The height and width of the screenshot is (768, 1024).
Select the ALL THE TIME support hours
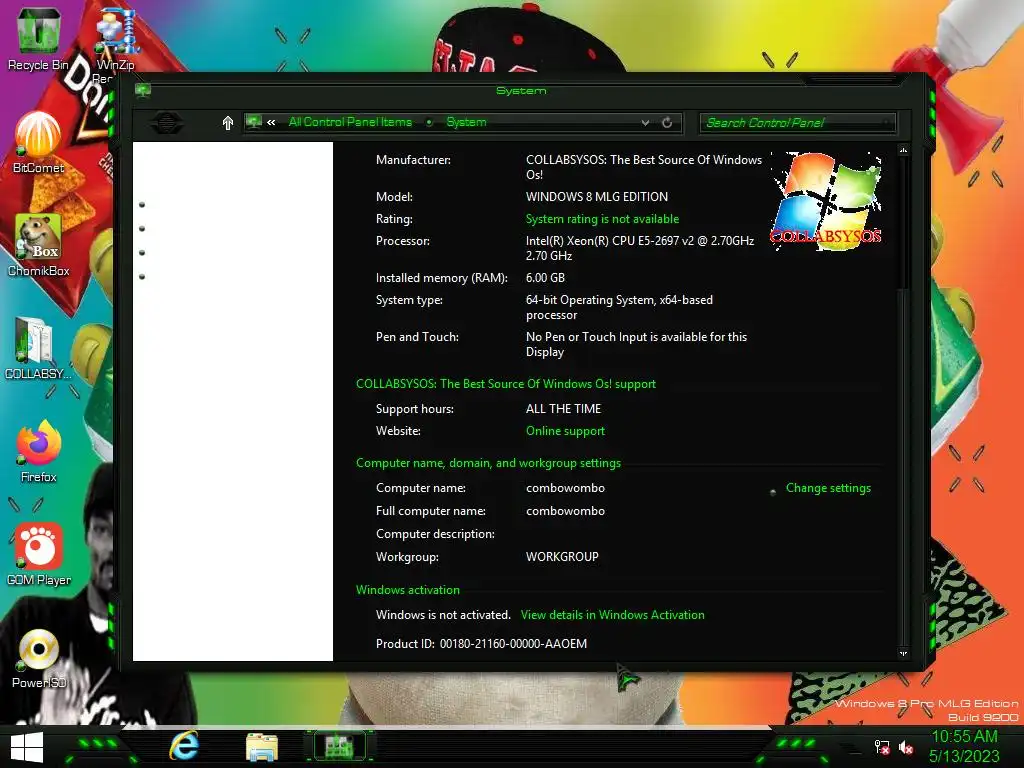[x=563, y=409]
